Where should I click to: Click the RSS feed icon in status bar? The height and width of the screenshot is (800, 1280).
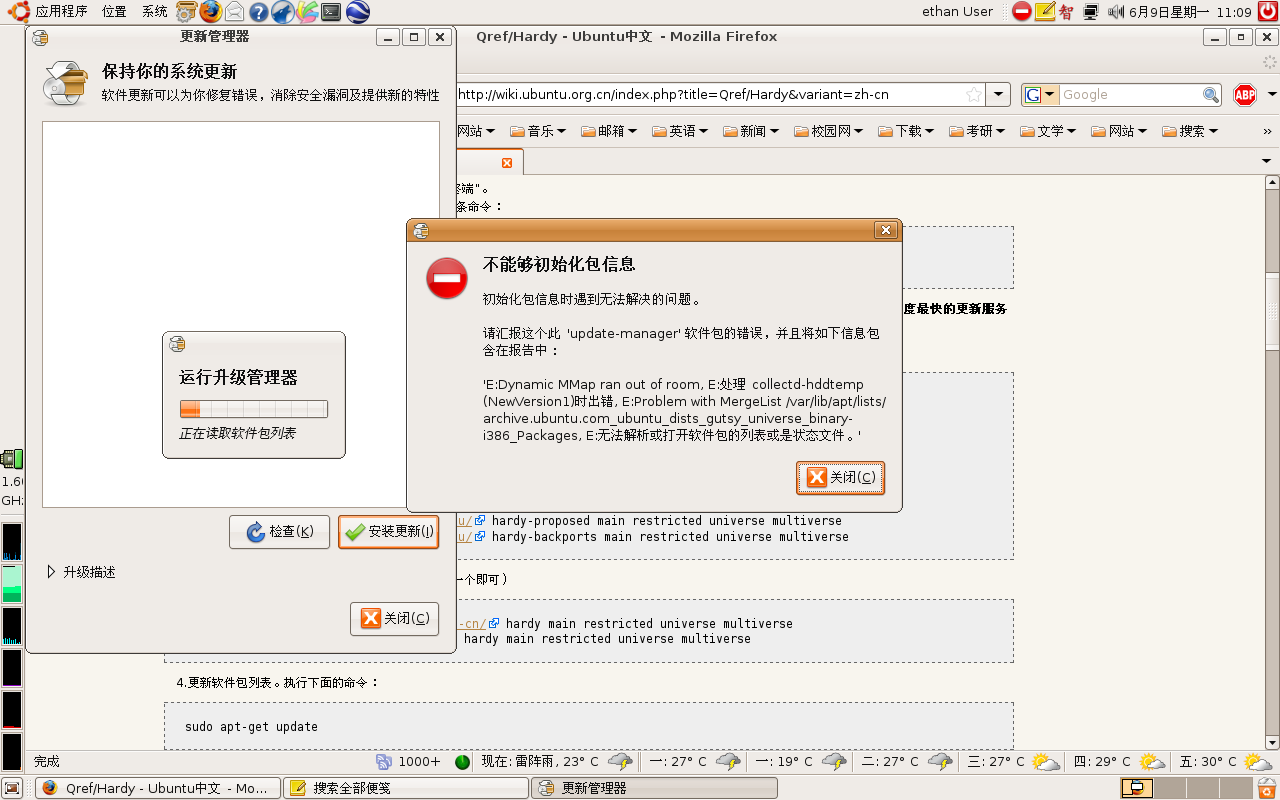point(384,762)
